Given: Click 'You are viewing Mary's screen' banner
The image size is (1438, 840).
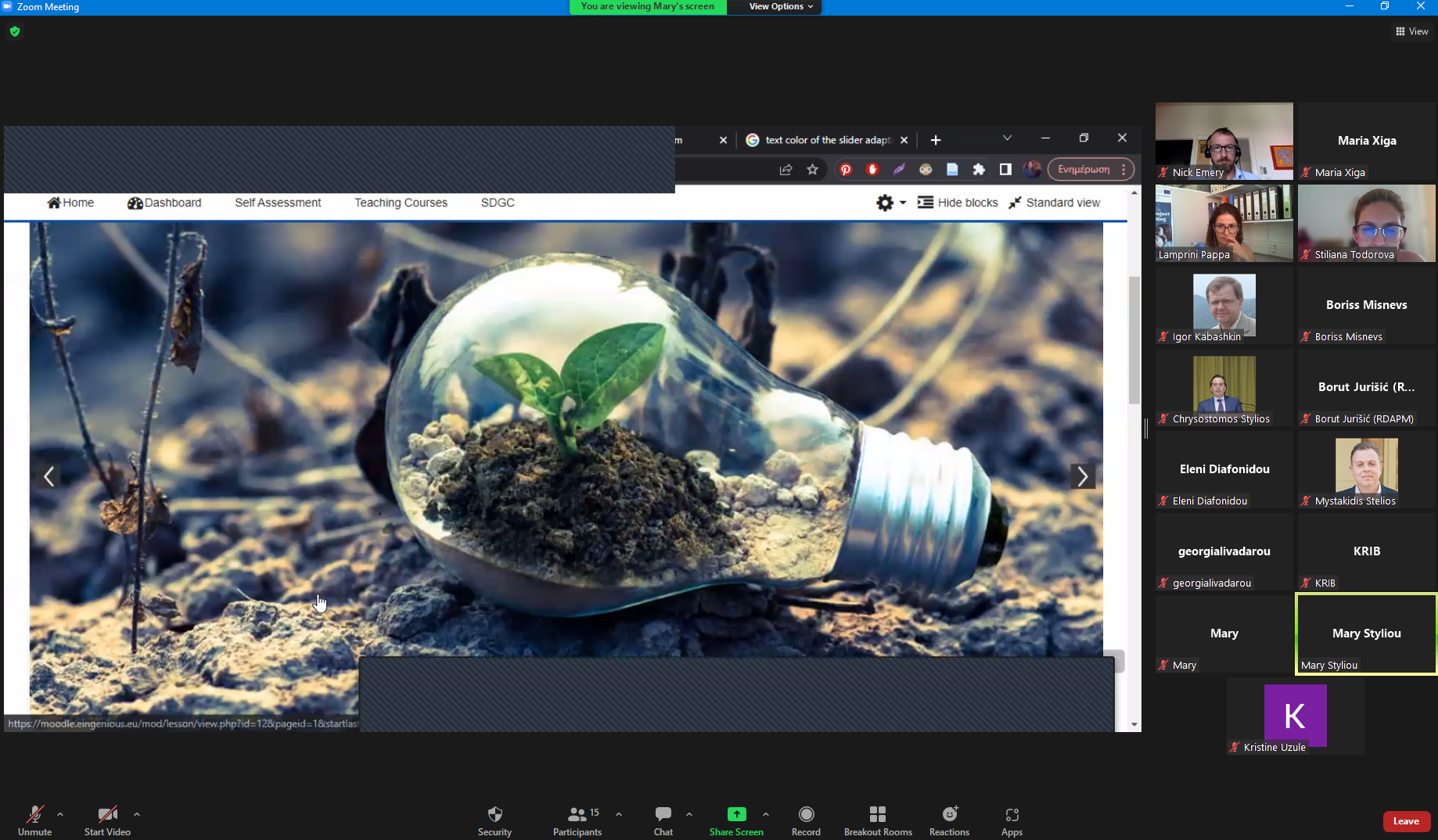Looking at the screenshot, I should click(x=648, y=7).
